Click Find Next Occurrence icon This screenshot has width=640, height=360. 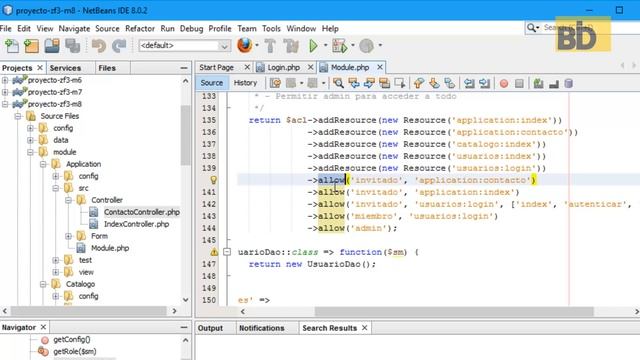coord(369,83)
